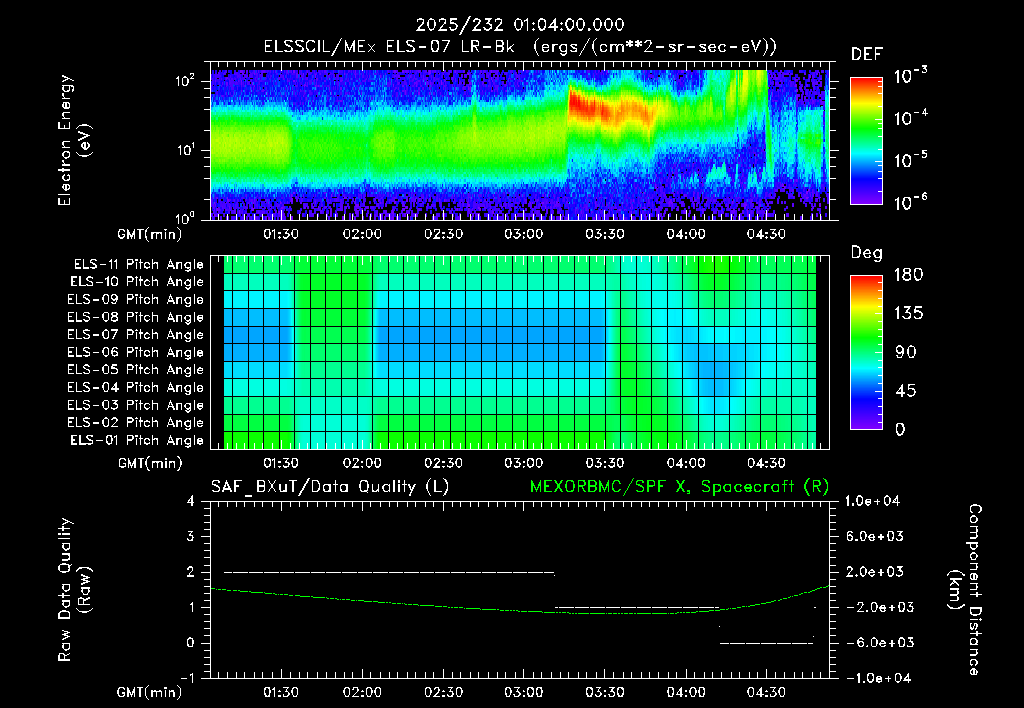Click the GMT(min) label under the spectrogram

pyautogui.click(x=150, y=234)
